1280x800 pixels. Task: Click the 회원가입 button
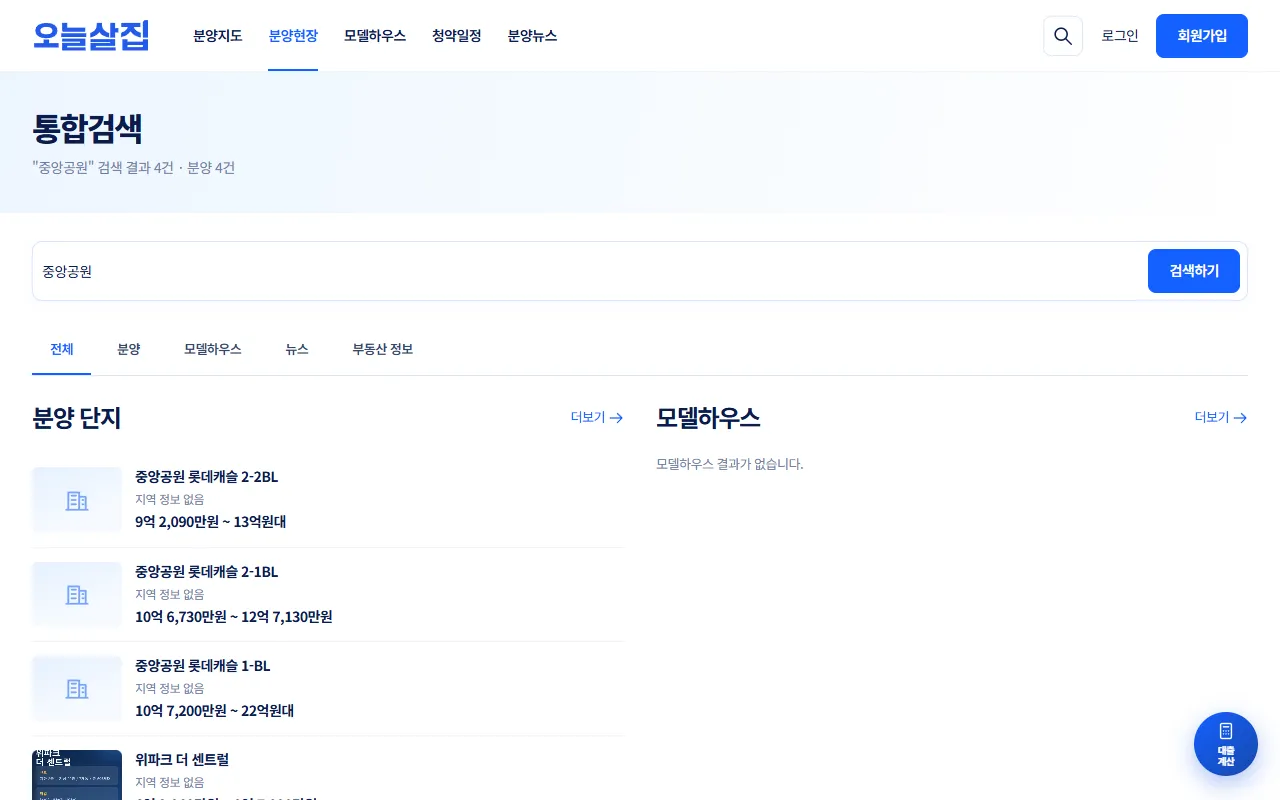(1202, 36)
